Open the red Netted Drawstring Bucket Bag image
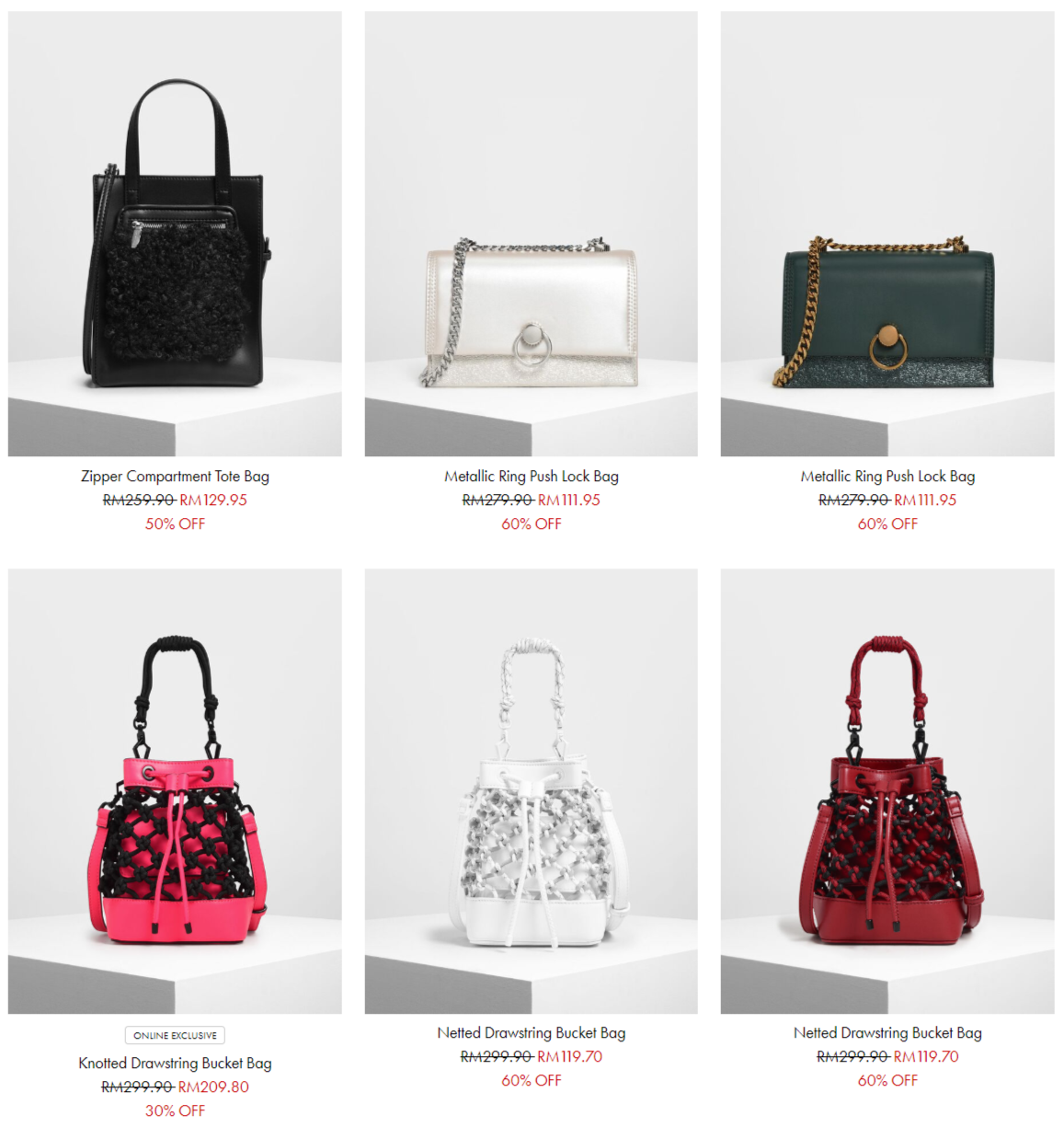Viewport: 1064px width, 1127px height. (x=887, y=791)
